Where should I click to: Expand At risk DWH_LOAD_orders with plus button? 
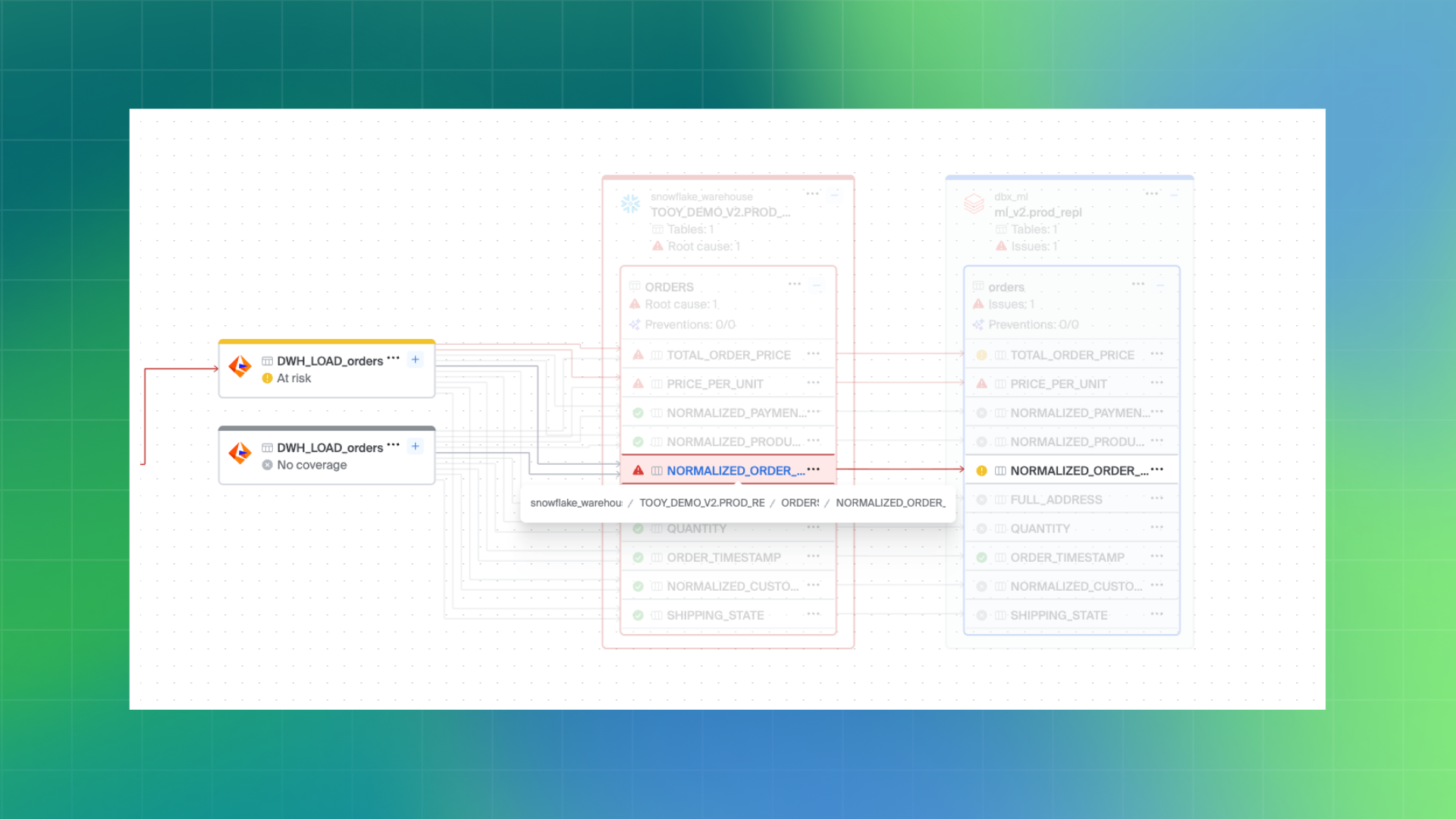[x=415, y=359]
